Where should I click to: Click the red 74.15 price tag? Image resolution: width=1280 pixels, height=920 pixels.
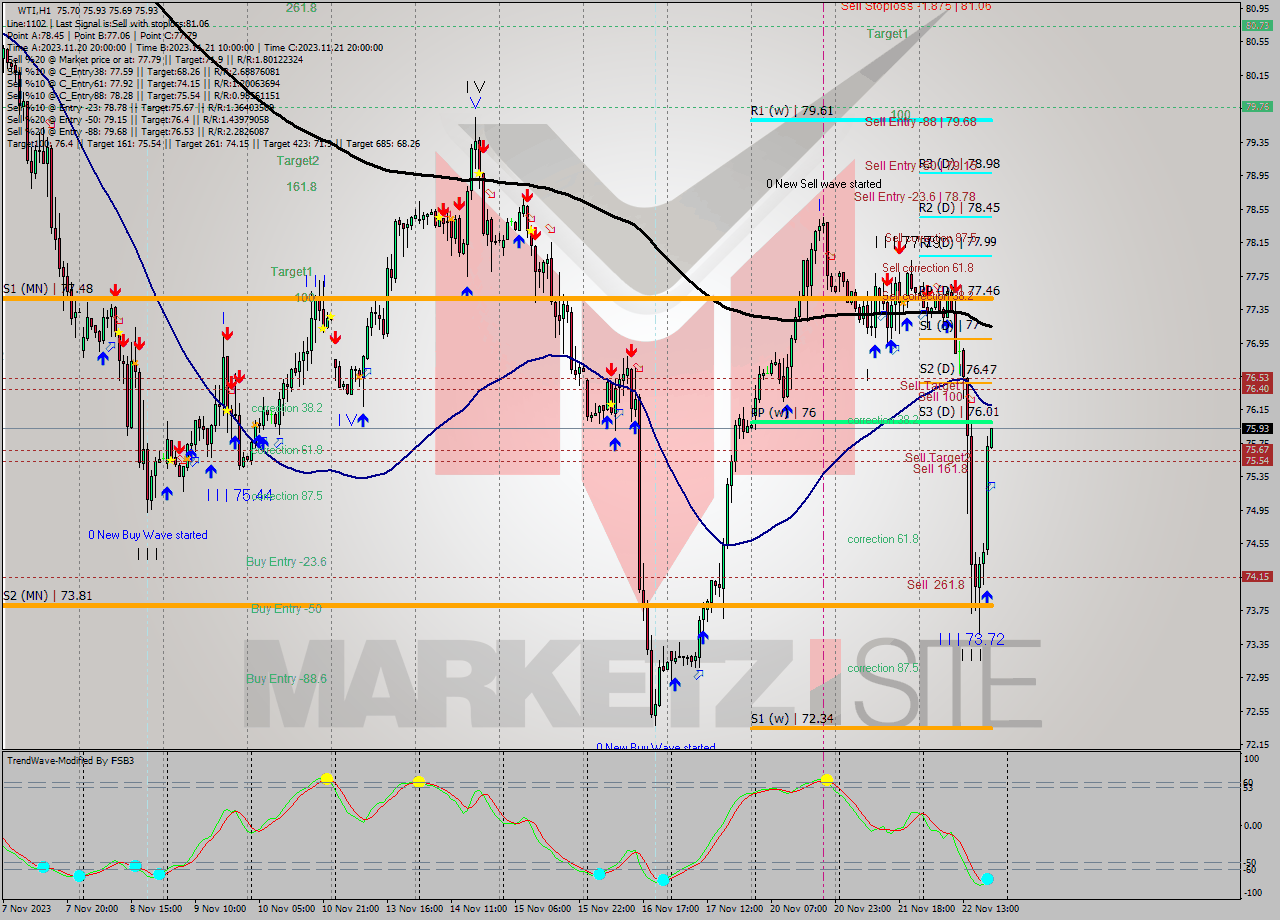click(1256, 576)
